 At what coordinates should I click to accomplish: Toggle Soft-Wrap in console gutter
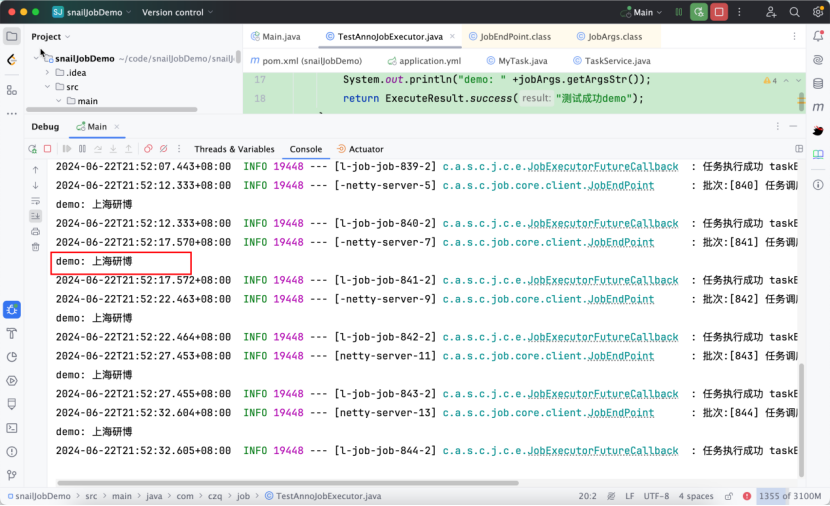[x=35, y=201]
